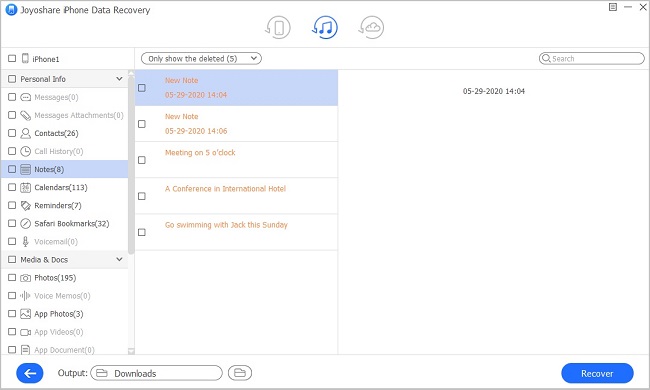
Task: Click the sidebar scroll down arrow
Action: (x=131, y=351)
